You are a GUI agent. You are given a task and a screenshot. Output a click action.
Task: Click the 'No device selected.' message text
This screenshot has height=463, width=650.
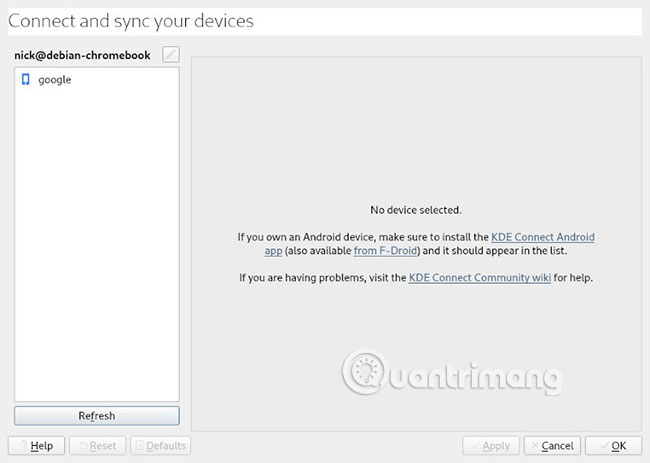tap(416, 210)
